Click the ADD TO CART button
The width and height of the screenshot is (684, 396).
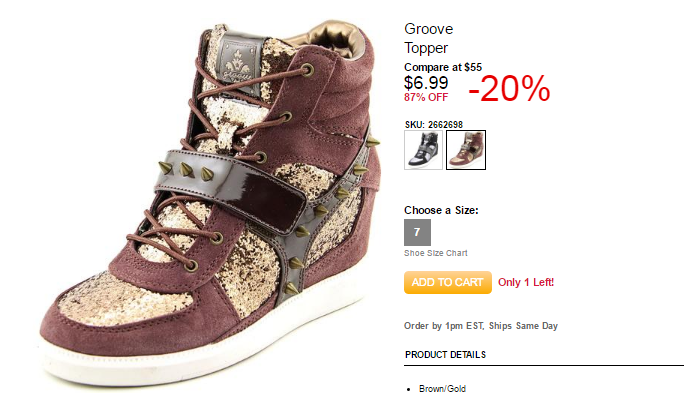pyautogui.click(x=448, y=283)
